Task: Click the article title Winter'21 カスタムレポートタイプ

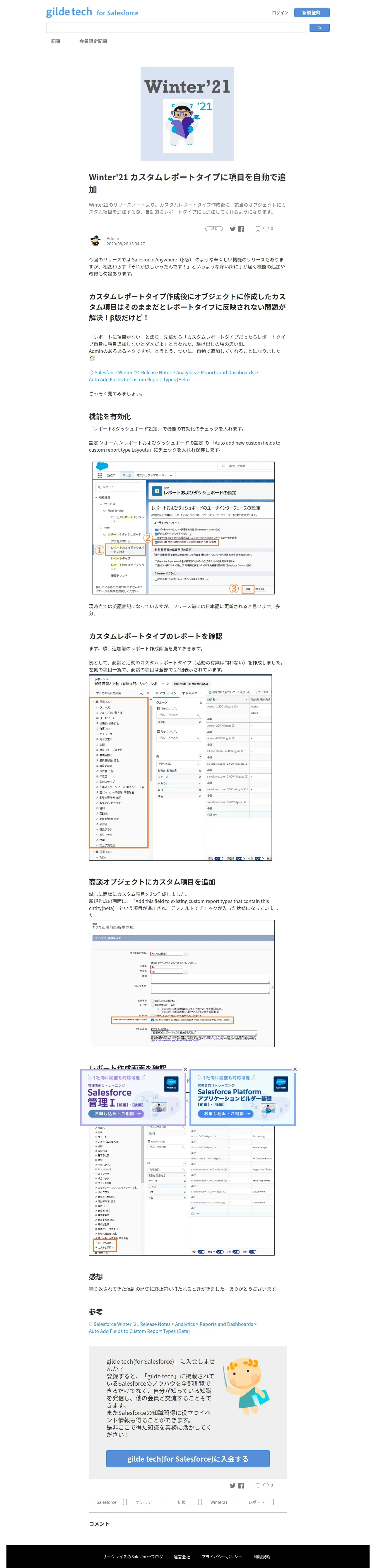Action: click(187, 183)
